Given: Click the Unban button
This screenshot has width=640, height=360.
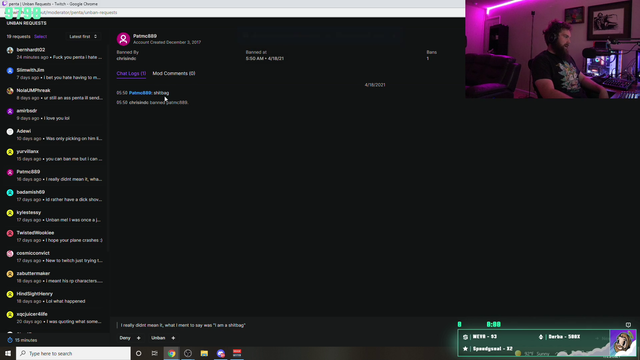Looking at the screenshot, I should point(158,338).
